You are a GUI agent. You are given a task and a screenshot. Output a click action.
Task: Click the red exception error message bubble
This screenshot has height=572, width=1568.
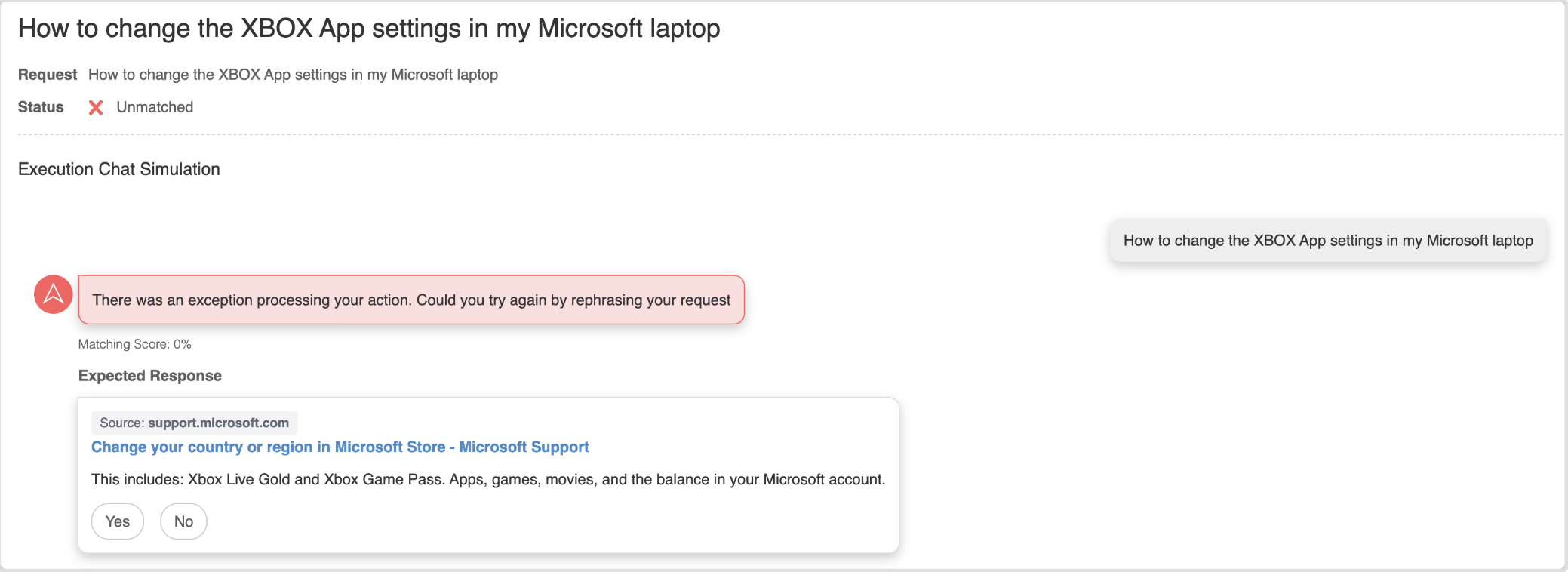pos(411,300)
